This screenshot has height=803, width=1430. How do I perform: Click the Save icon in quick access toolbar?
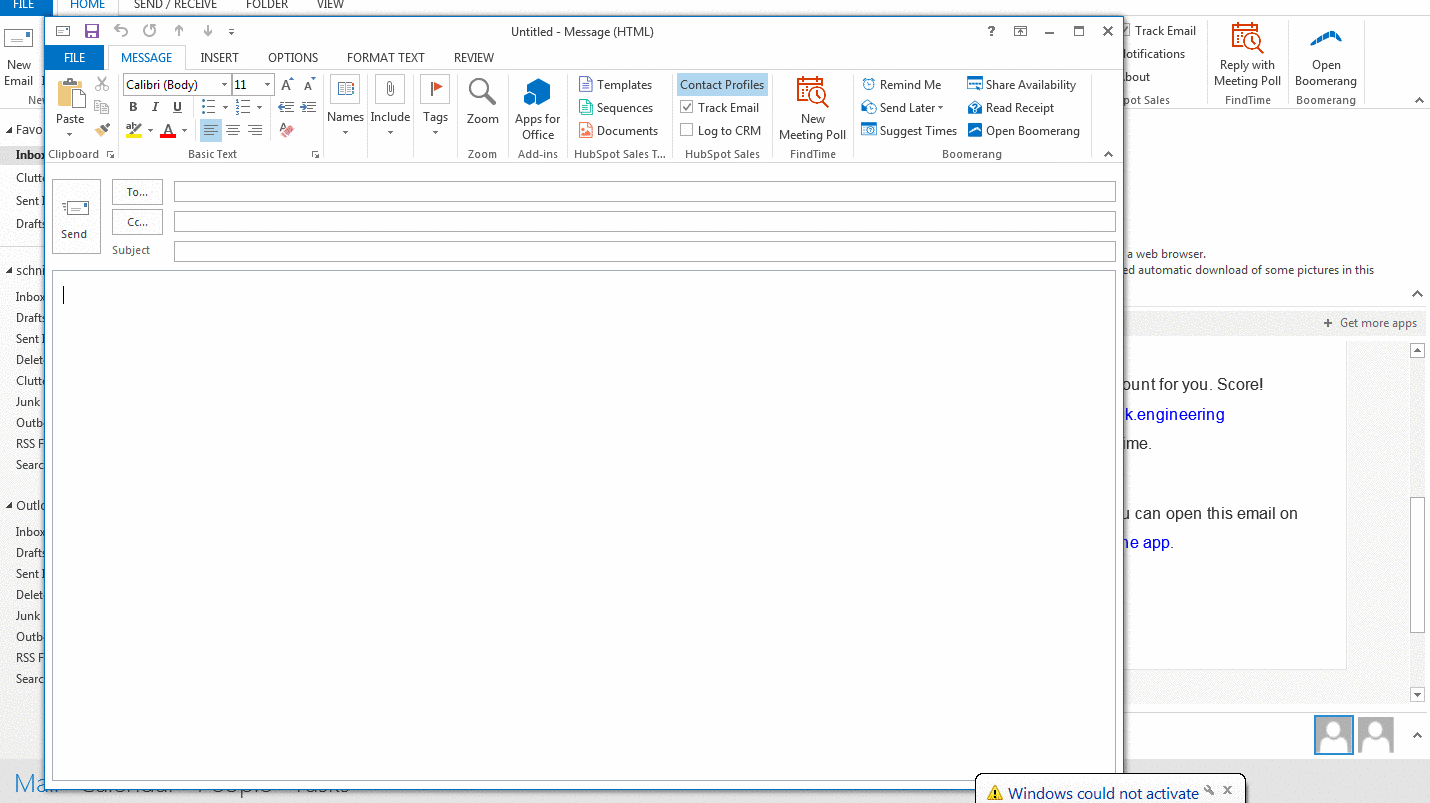point(92,32)
